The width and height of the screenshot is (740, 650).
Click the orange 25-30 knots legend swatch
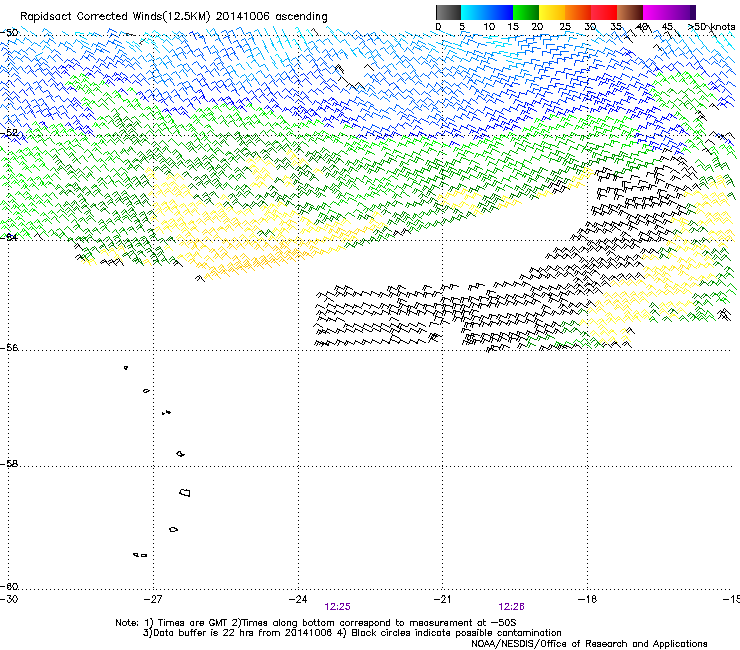[578, 12]
